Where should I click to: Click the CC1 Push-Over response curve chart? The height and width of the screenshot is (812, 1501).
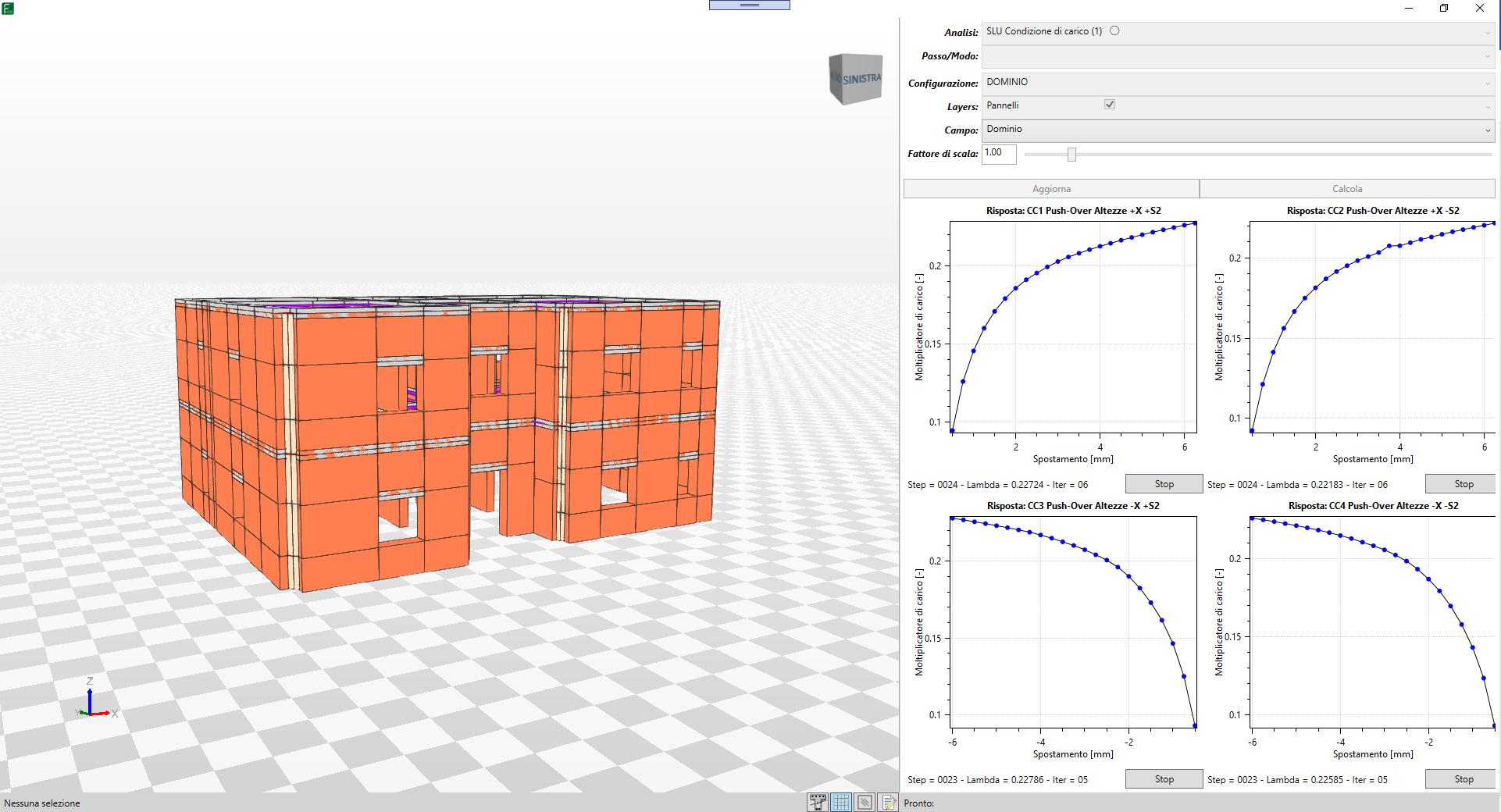pos(1073,327)
